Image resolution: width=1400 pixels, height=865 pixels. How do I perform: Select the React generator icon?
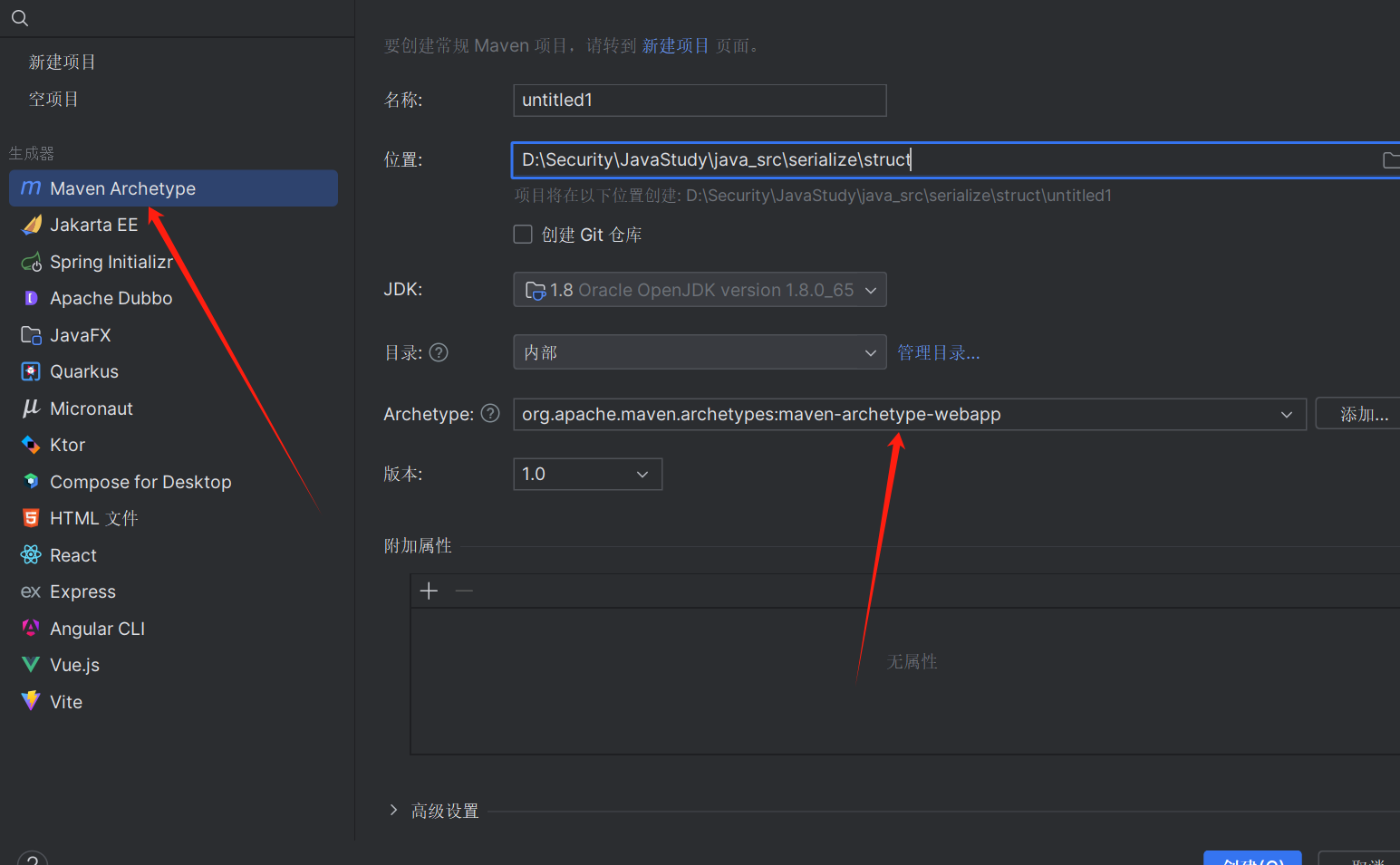coord(31,555)
